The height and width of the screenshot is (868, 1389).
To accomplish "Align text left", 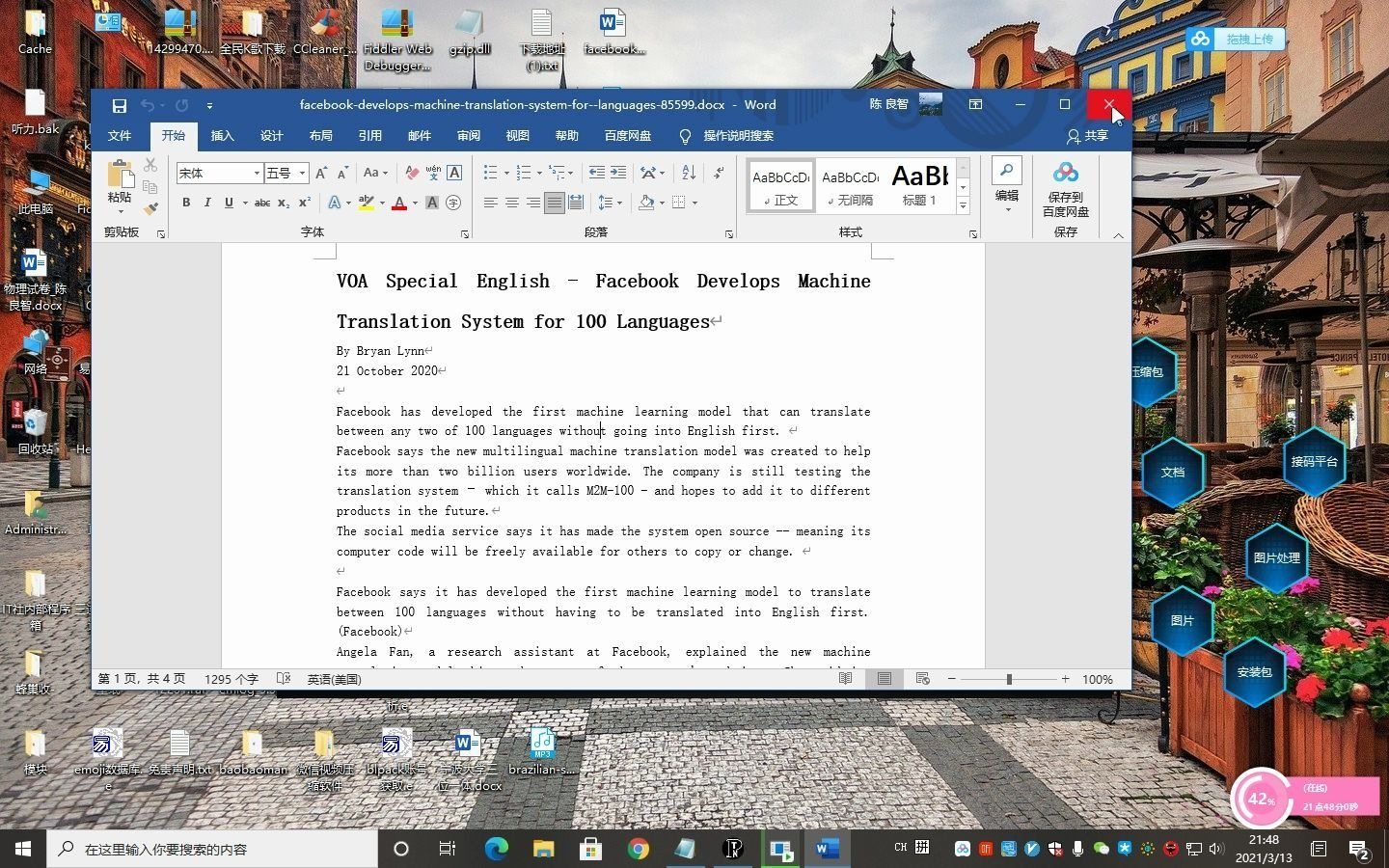I will coord(491,203).
